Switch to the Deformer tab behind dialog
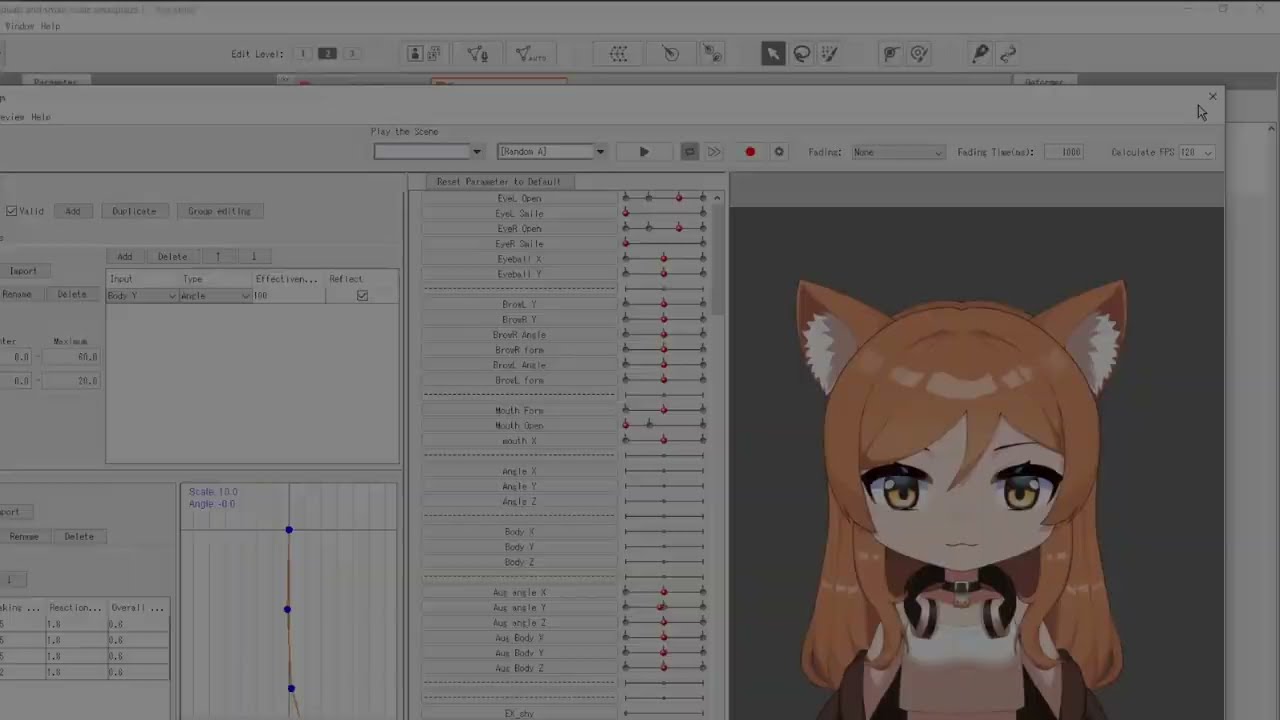 [x=1044, y=82]
